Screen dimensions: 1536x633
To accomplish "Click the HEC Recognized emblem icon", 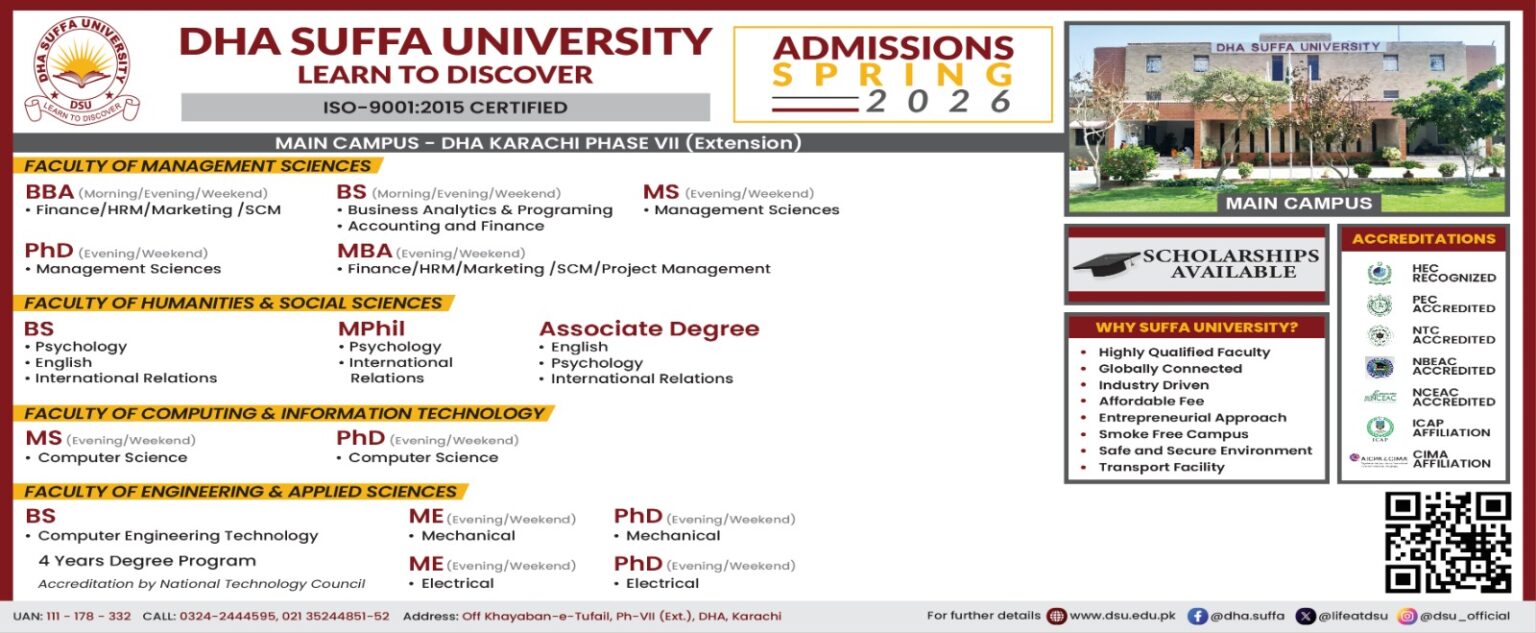I will coord(1380,273).
